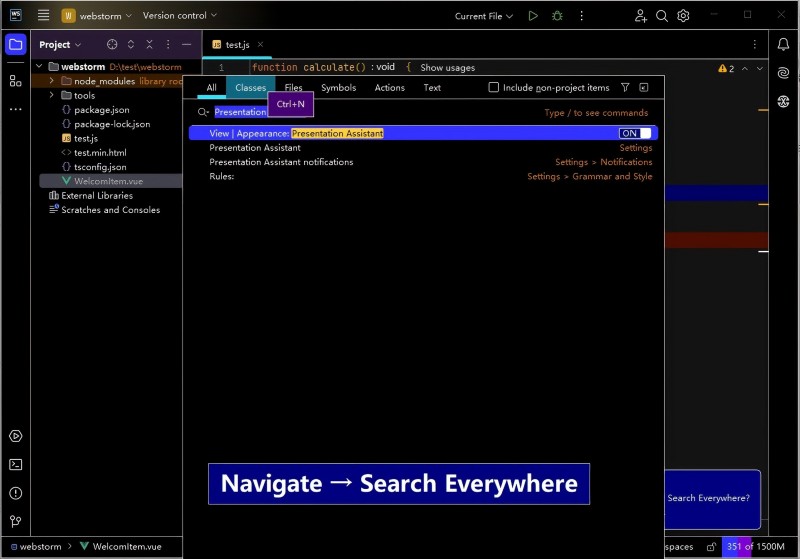Viewport: 800px width, 559px height.
Task: Hide the Project panel with minus icon
Action: pos(187,44)
